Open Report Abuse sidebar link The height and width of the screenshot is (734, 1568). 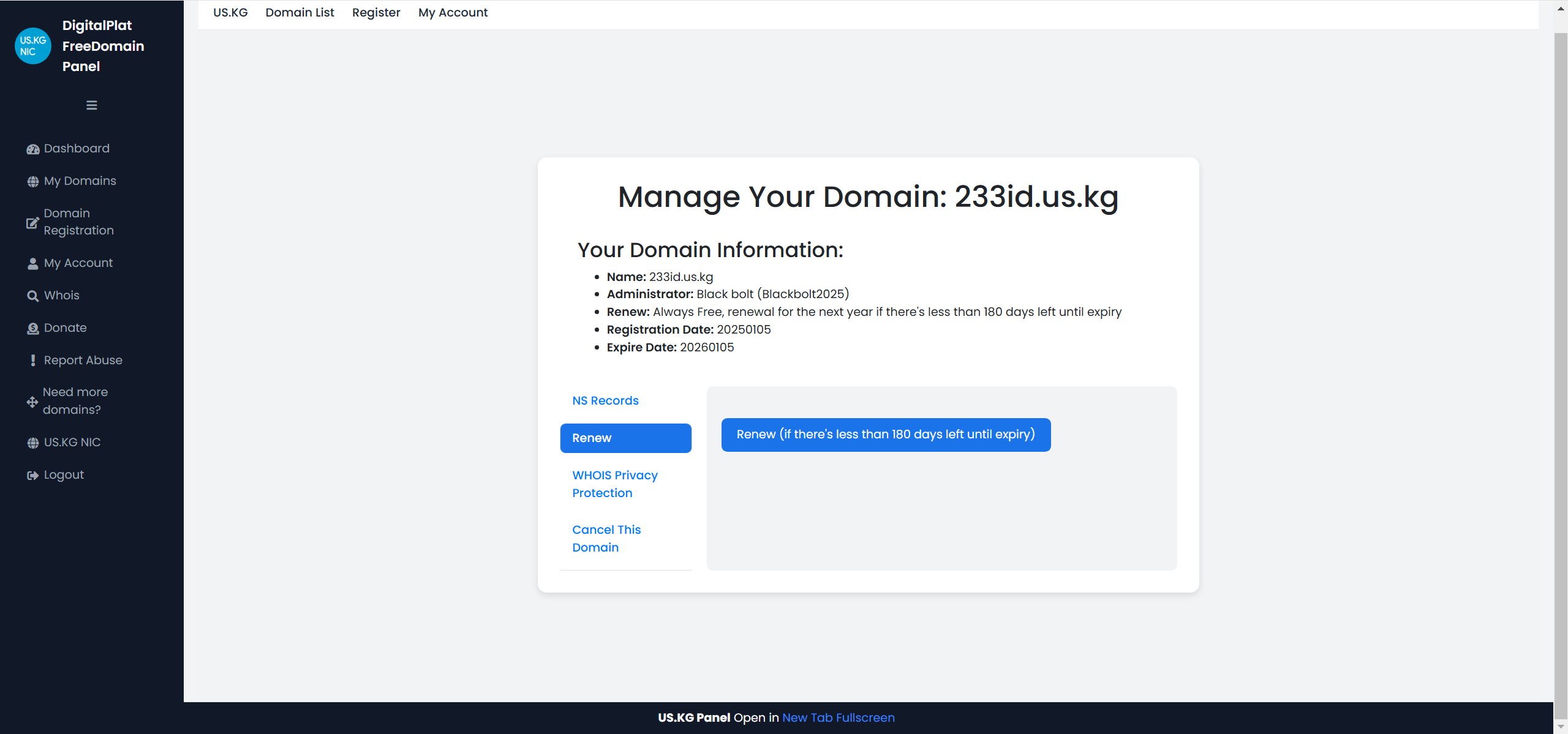click(x=83, y=360)
